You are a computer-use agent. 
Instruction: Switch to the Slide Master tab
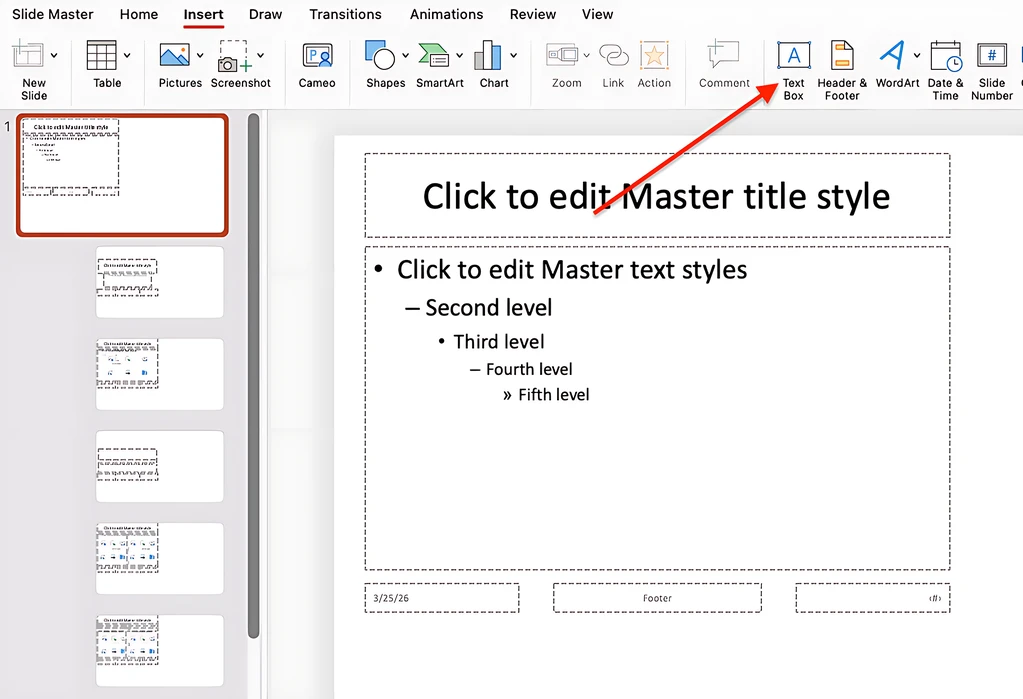click(52, 14)
